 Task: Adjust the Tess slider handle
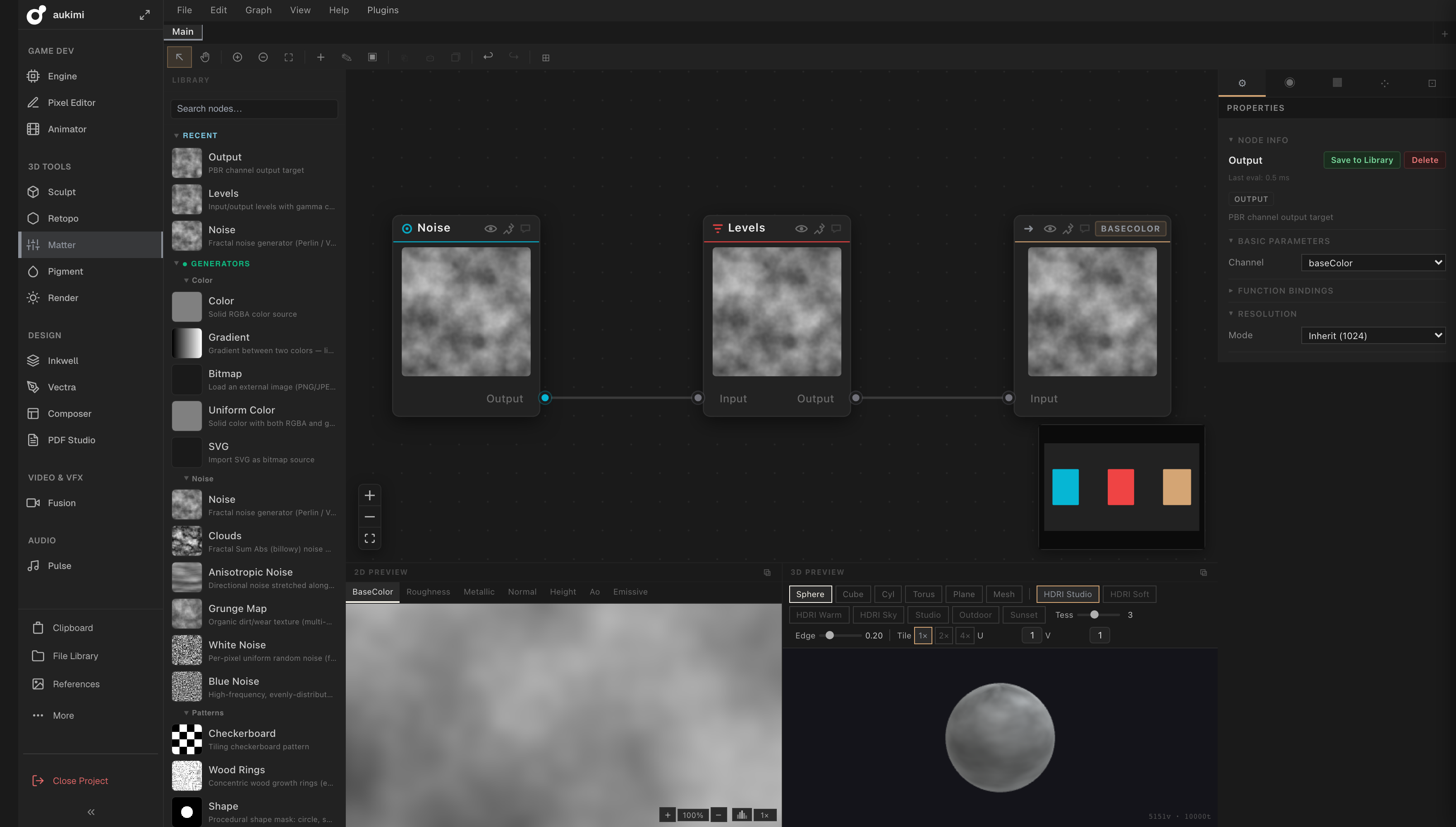1094,614
